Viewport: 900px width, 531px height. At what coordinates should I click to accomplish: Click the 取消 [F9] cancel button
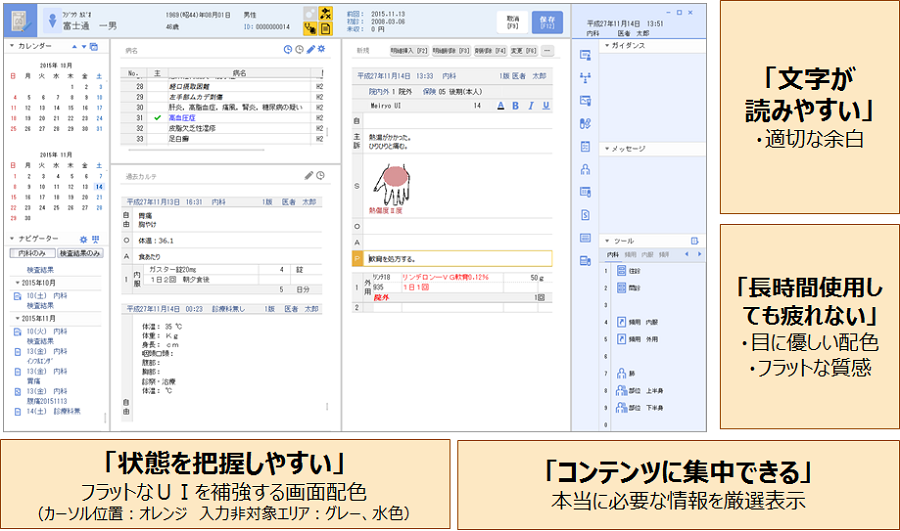pyautogui.click(x=511, y=23)
